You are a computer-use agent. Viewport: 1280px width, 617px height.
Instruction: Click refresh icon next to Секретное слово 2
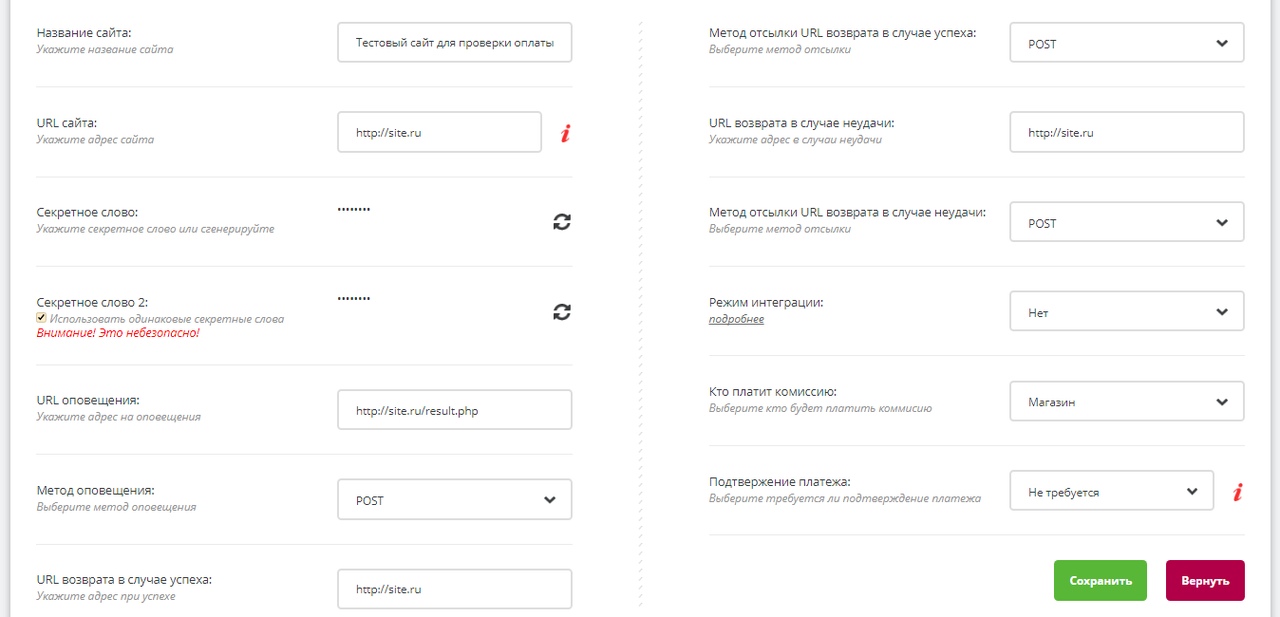tap(562, 312)
